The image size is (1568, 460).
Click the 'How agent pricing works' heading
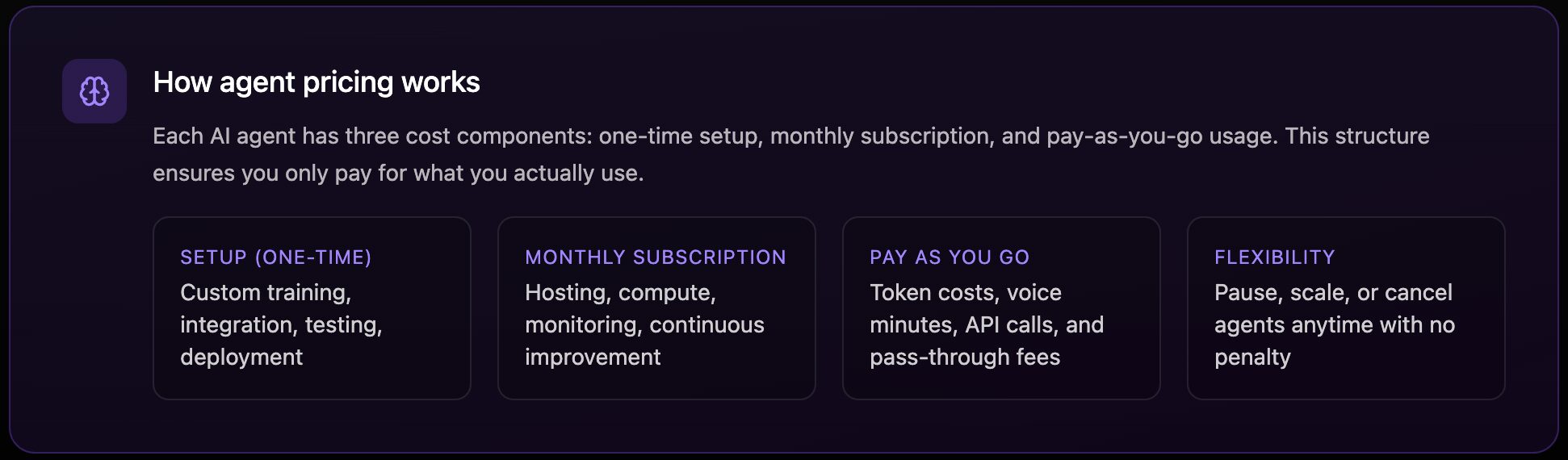pos(316,82)
